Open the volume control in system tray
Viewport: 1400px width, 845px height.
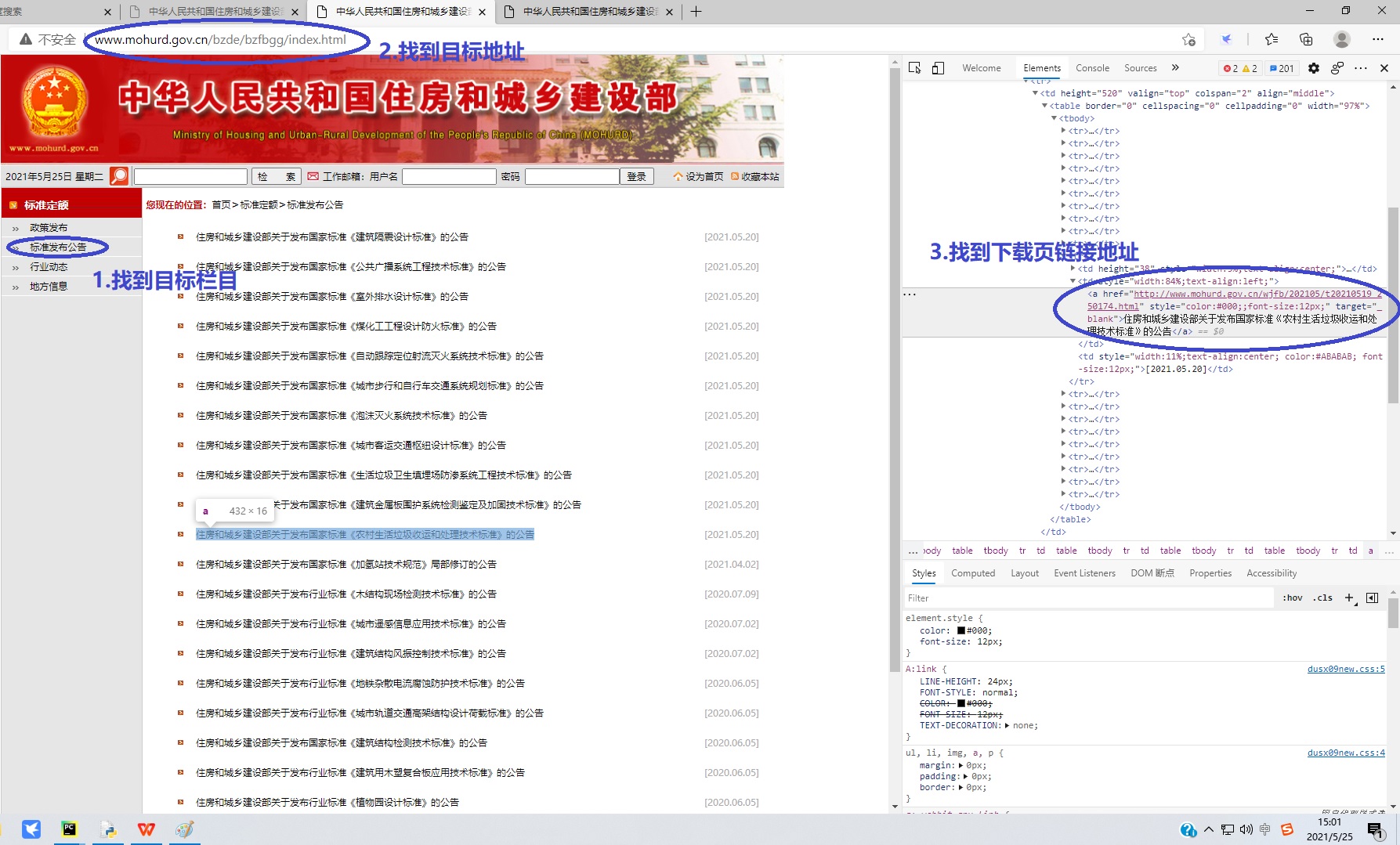[x=1246, y=829]
